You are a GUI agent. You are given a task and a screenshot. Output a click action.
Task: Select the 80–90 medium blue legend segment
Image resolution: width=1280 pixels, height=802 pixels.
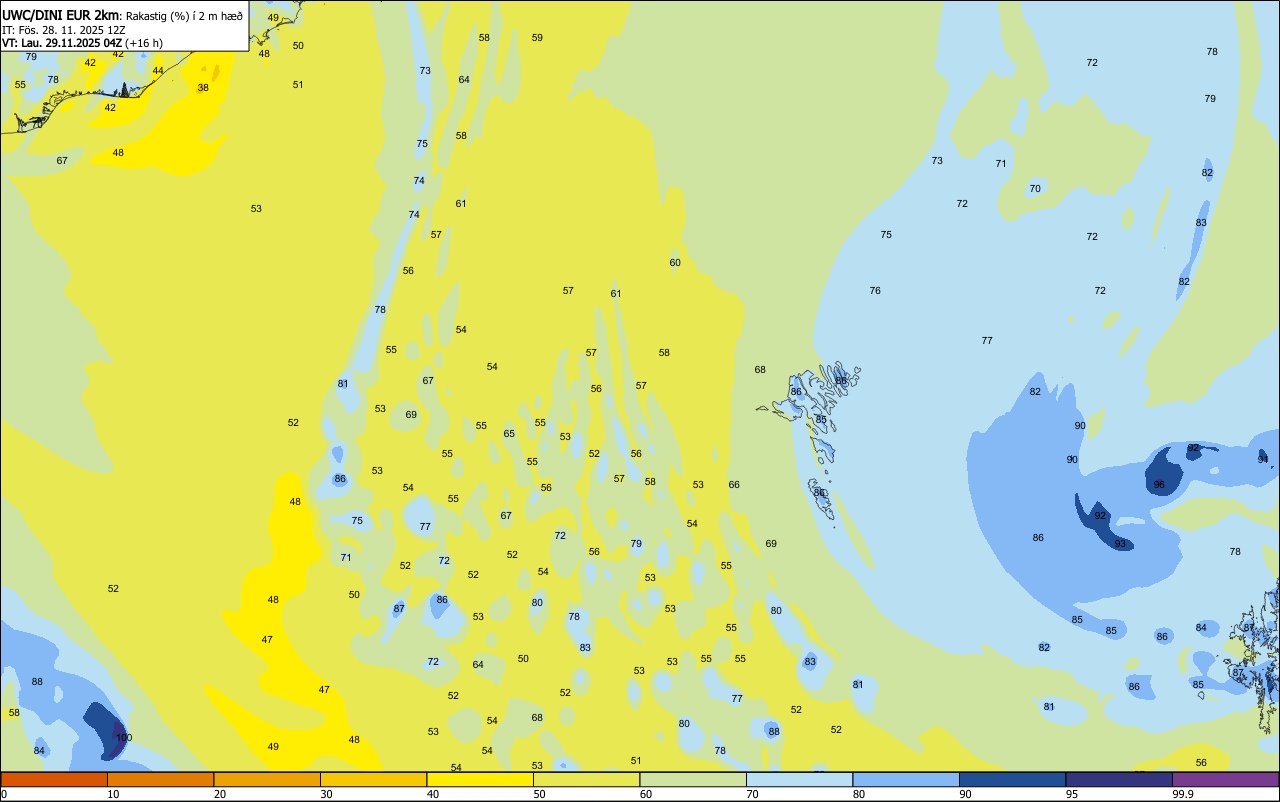[906, 779]
